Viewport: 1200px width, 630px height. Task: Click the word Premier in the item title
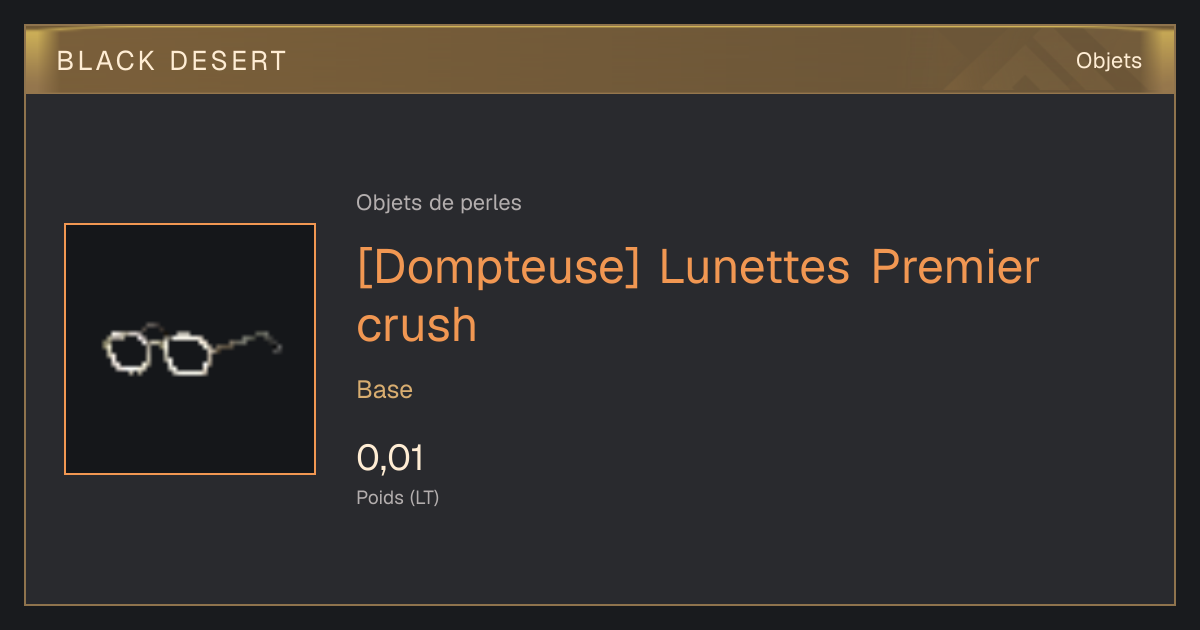(x=955, y=268)
